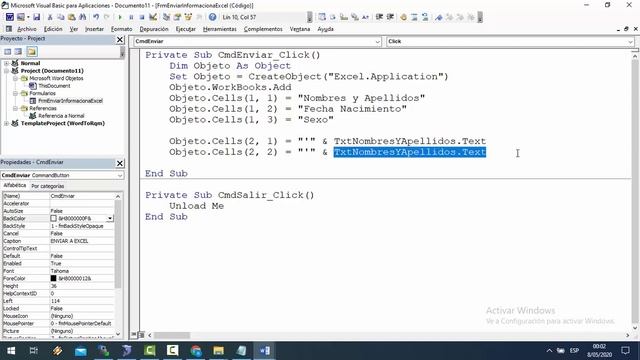Screen dimensions: 640x360
Task: Click the Caption property value ENVIAR A EXCEL
Action: click(x=82, y=241)
